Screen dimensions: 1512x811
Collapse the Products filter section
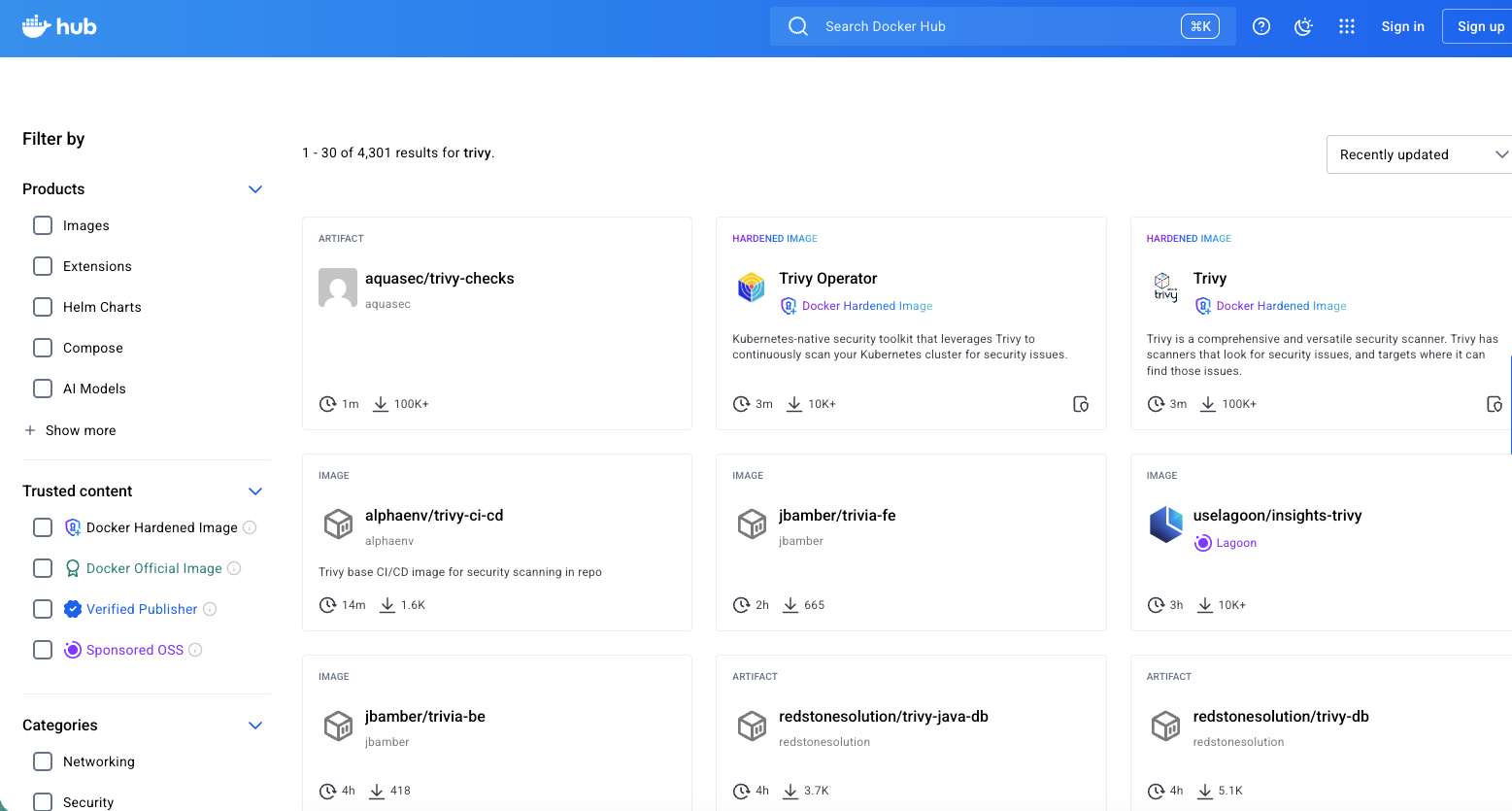coord(255,189)
